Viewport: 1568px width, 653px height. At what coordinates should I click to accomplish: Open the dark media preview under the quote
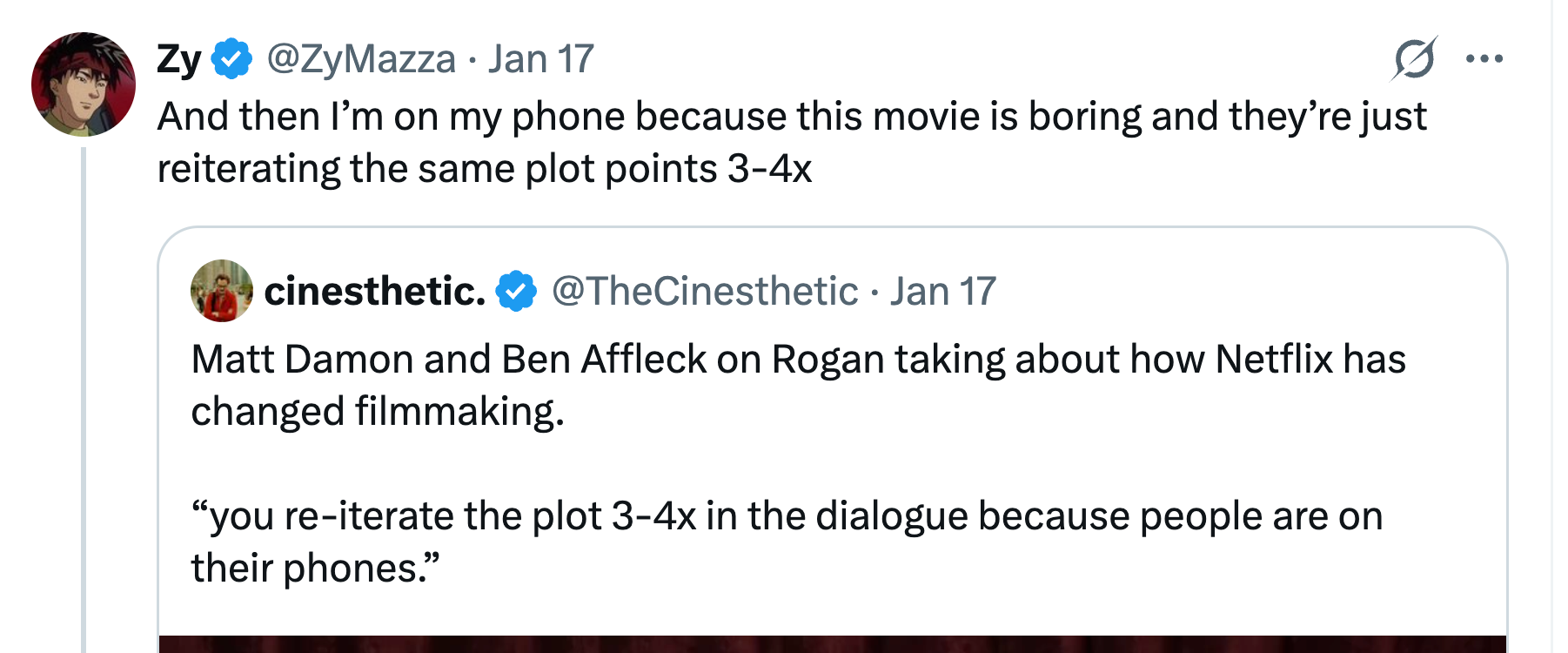click(x=833, y=644)
